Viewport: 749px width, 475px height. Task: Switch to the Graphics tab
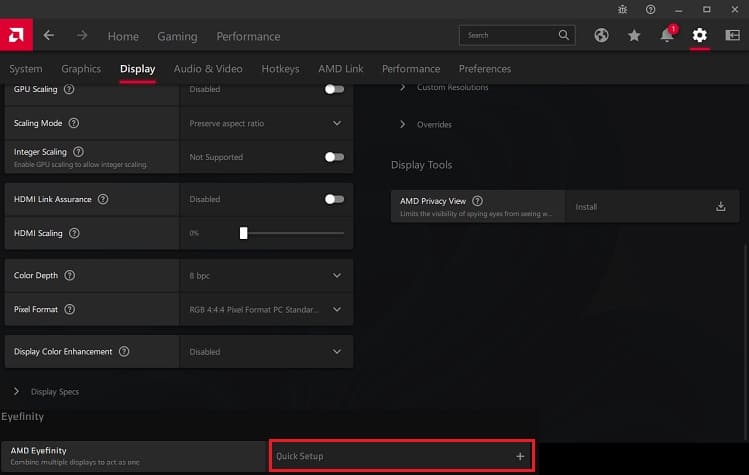[81, 69]
